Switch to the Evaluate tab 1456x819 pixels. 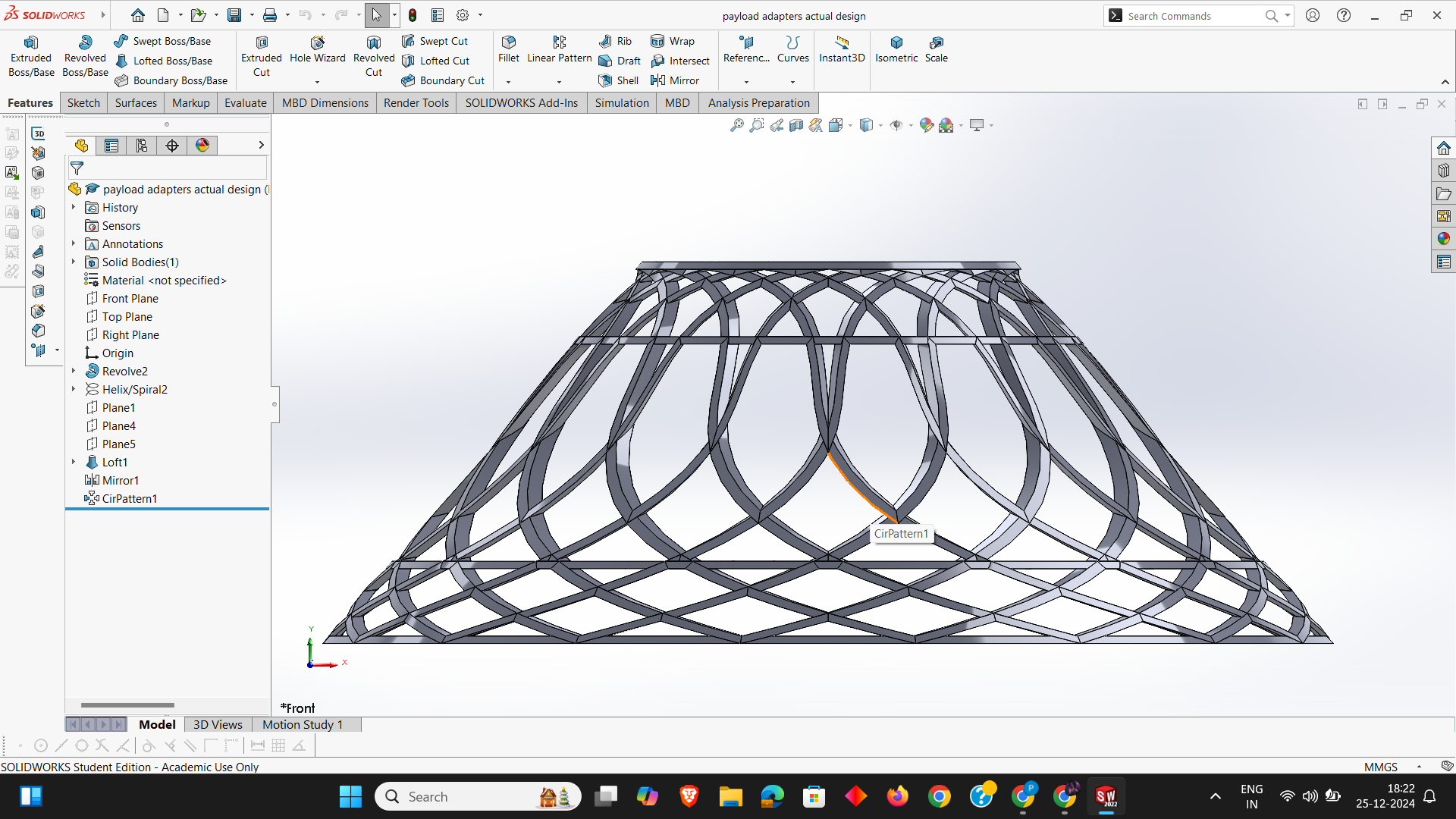[x=245, y=102]
